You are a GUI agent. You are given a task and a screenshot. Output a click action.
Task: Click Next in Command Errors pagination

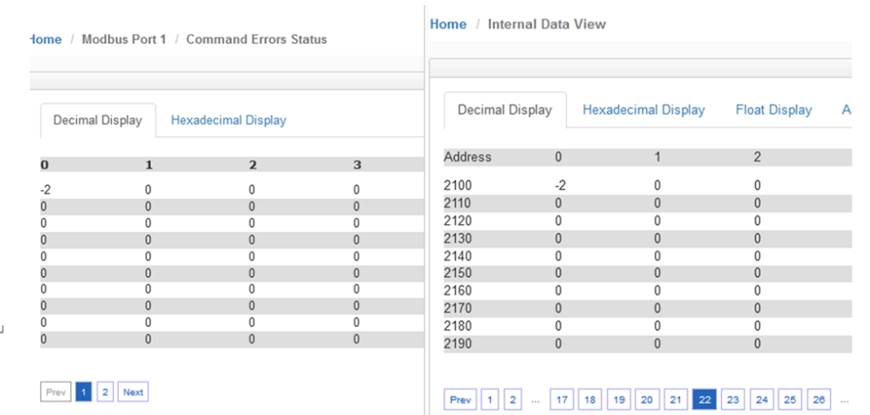[133, 392]
